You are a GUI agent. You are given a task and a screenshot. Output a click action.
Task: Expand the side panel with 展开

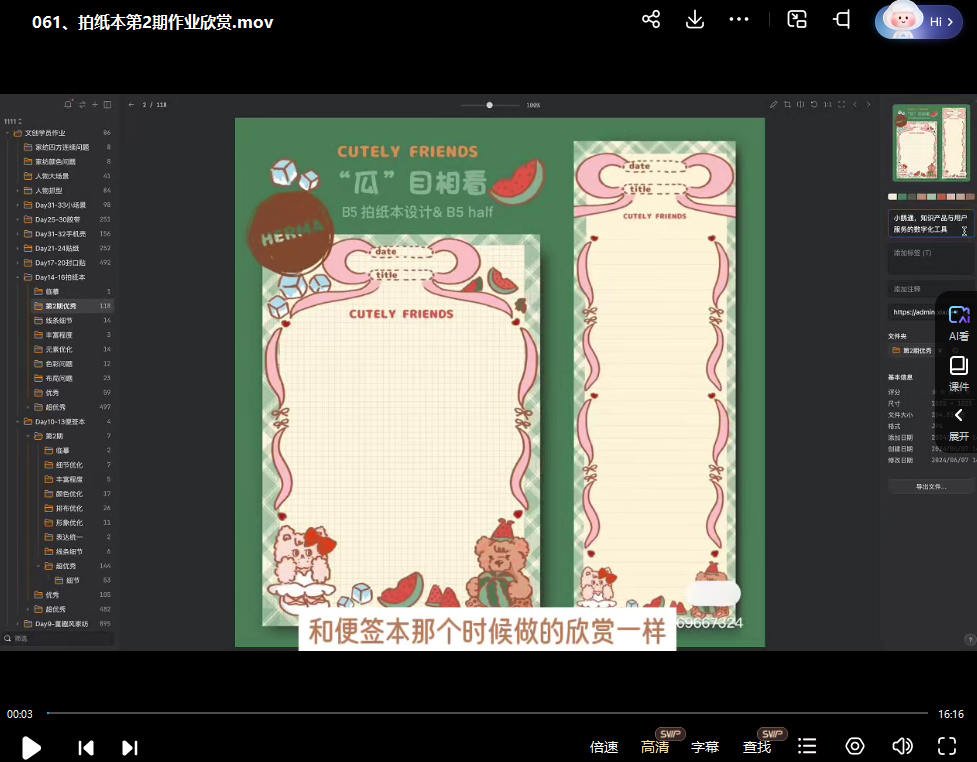(x=958, y=424)
